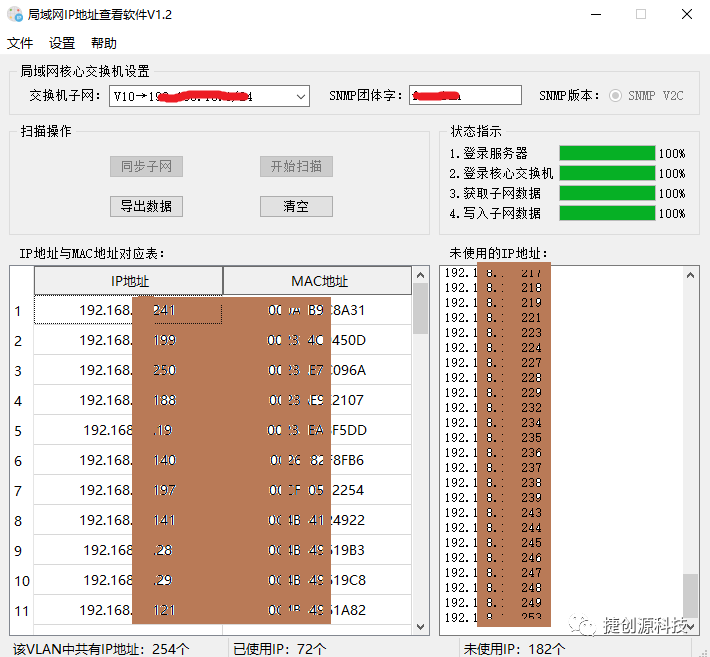Open the 帮助 menu
Screen dimensions: 710x657
[104, 43]
